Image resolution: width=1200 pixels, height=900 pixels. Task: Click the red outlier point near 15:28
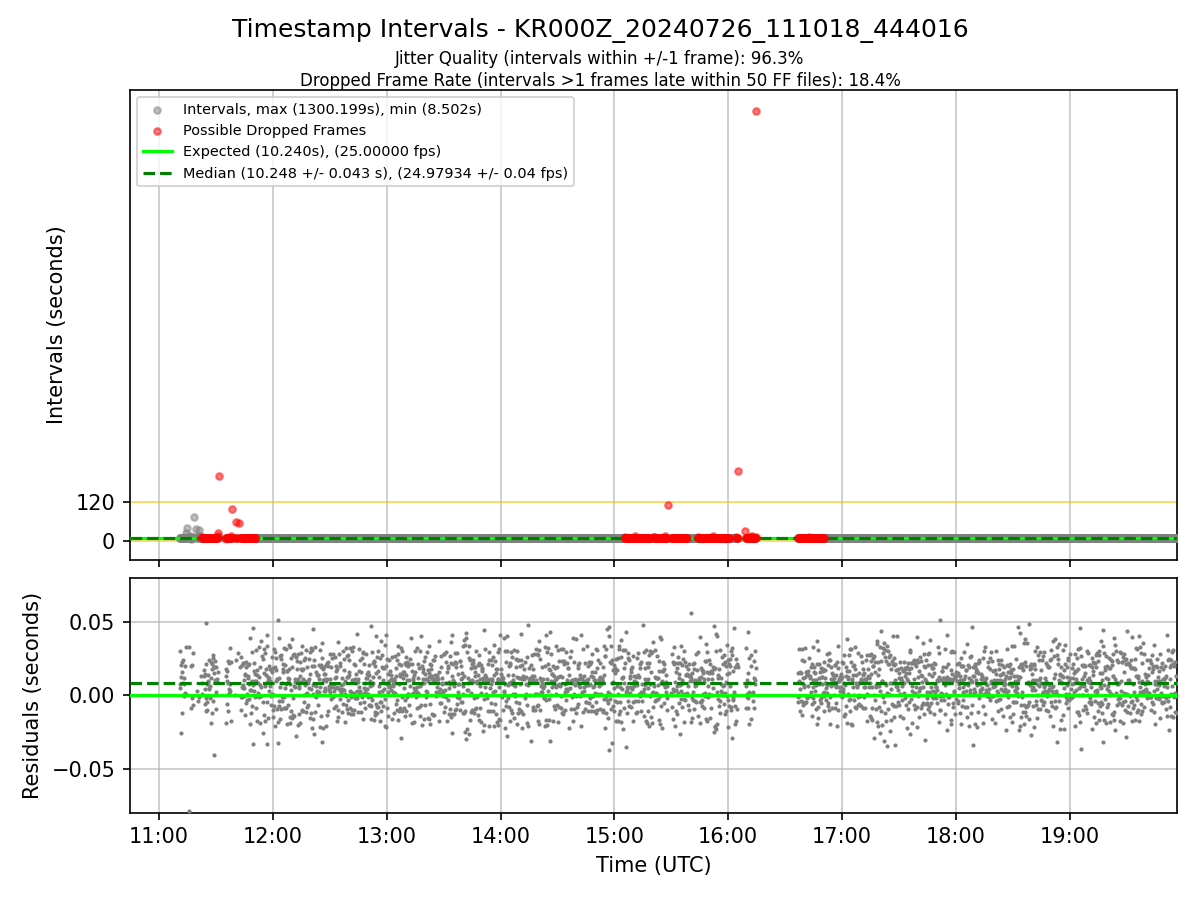668,505
